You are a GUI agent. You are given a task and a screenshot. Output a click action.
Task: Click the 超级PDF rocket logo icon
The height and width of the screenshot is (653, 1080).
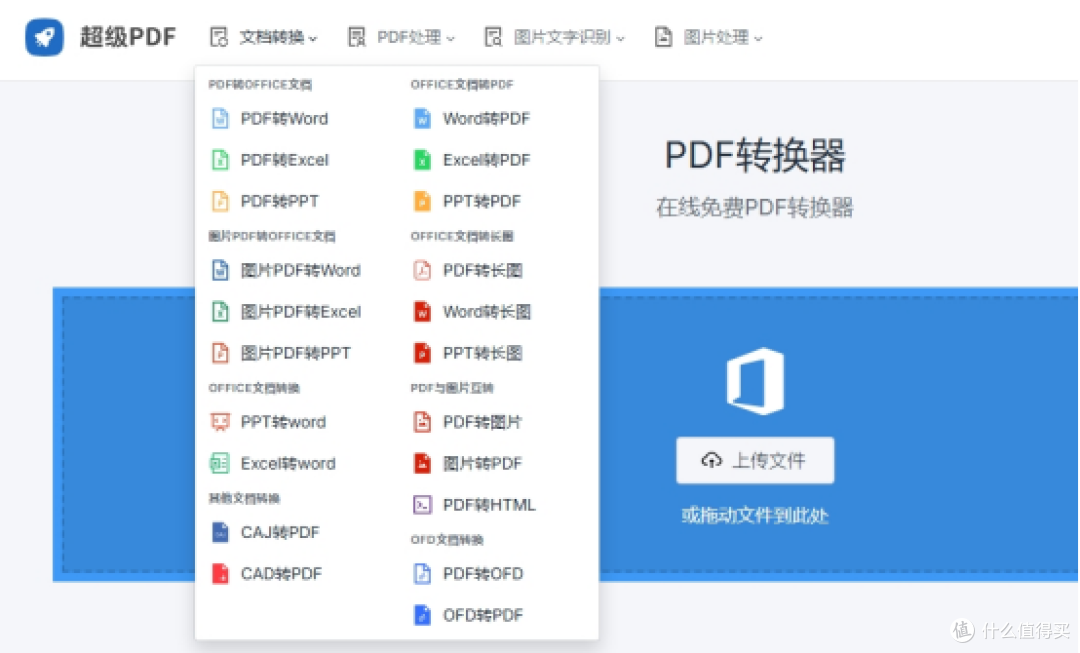coord(44,37)
